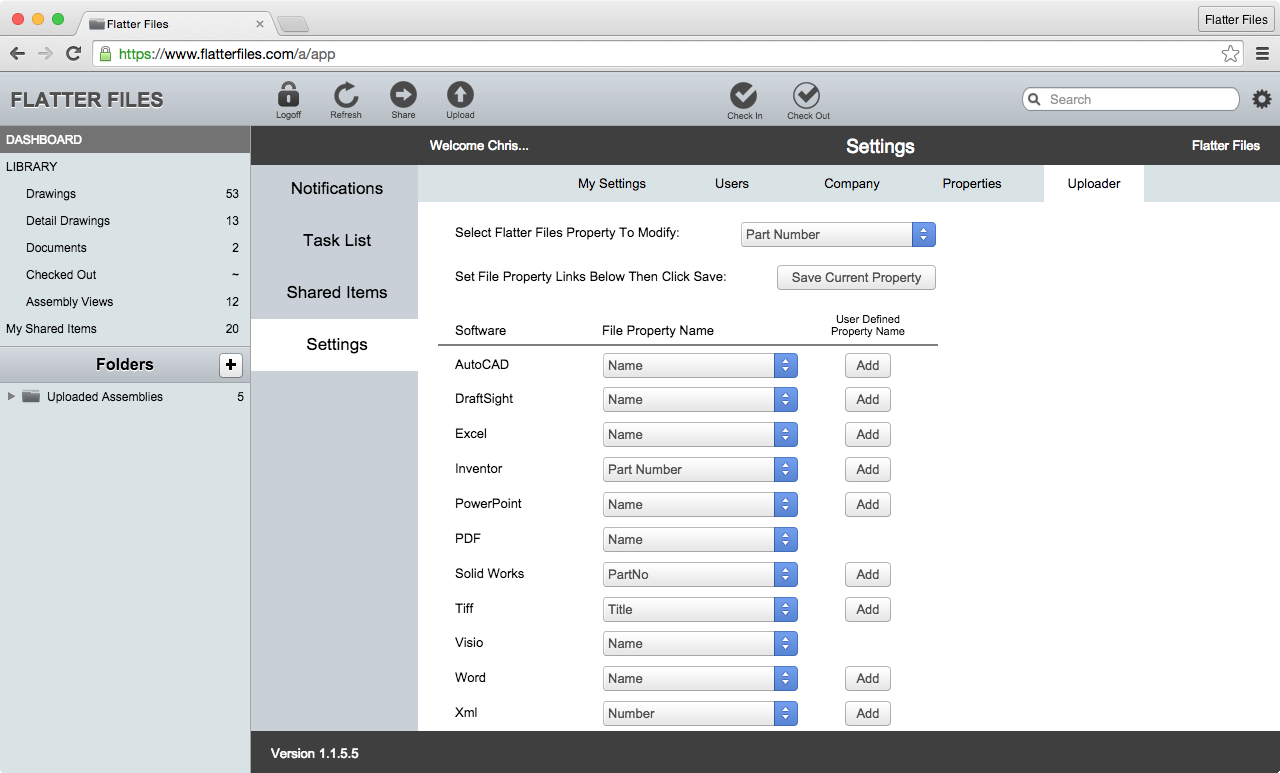Close the Flatter Files browser tab
This screenshot has height=773, width=1280.
pyautogui.click(x=260, y=23)
